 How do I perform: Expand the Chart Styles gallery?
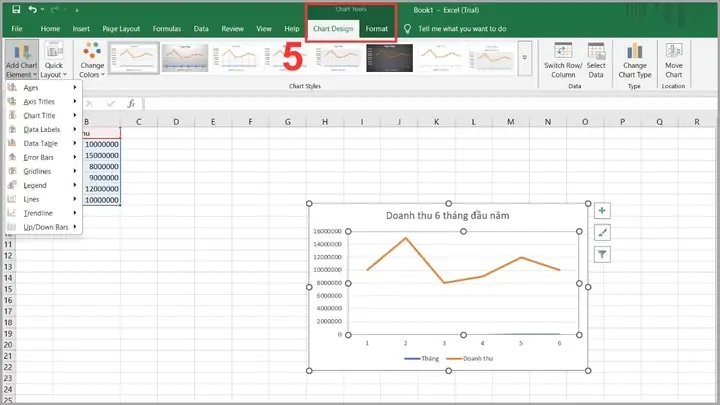point(524,58)
